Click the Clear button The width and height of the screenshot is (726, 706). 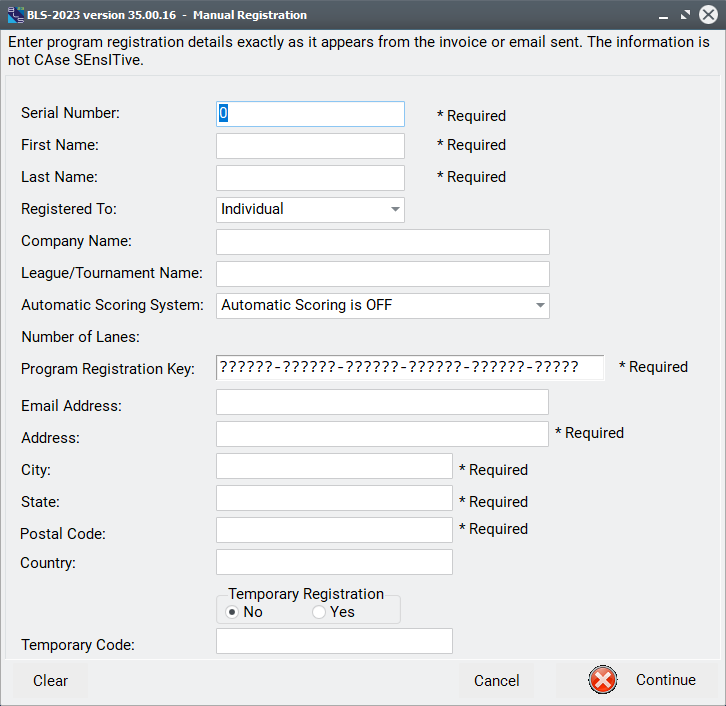[x=50, y=681]
